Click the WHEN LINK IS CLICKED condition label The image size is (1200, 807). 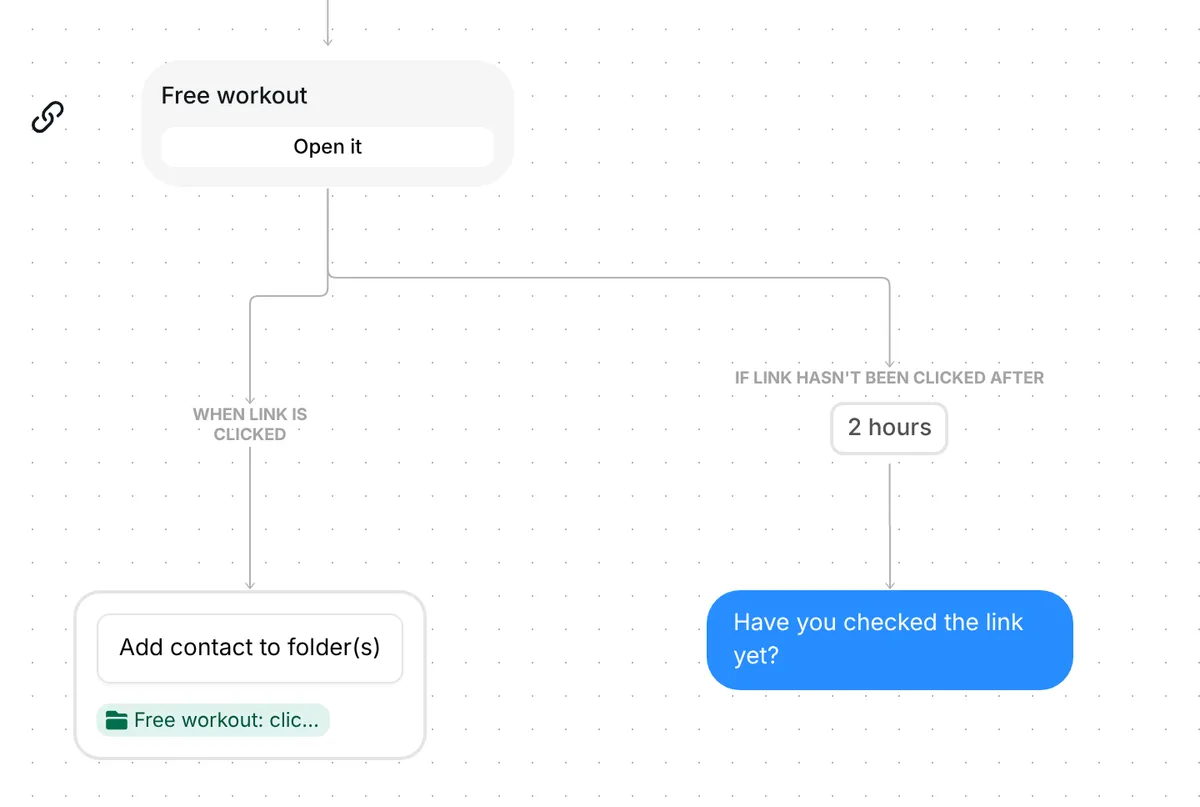coord(250,424)
